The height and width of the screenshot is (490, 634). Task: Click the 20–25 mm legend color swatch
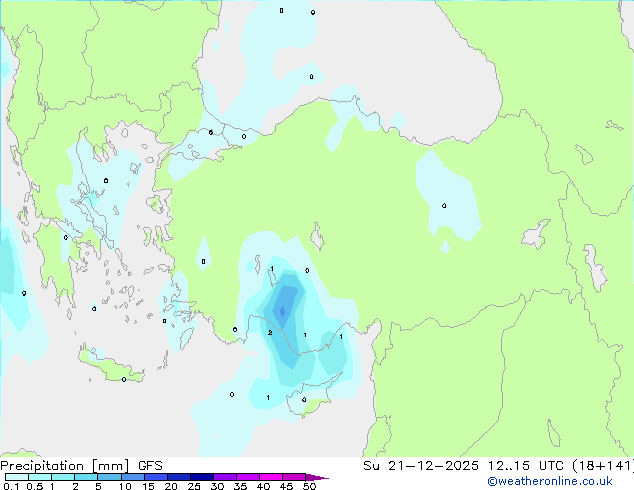pyautogui.click(x=179, y=477)
